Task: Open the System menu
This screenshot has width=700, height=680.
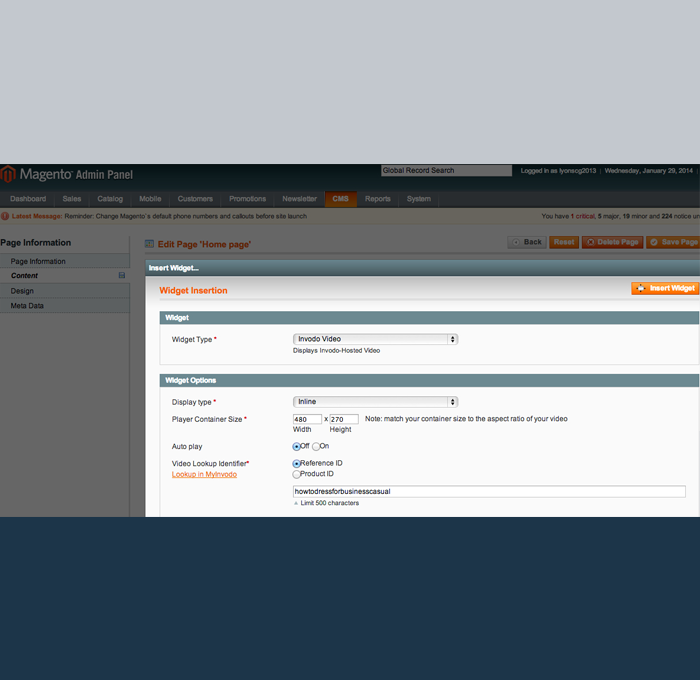Action: (419, 199)
